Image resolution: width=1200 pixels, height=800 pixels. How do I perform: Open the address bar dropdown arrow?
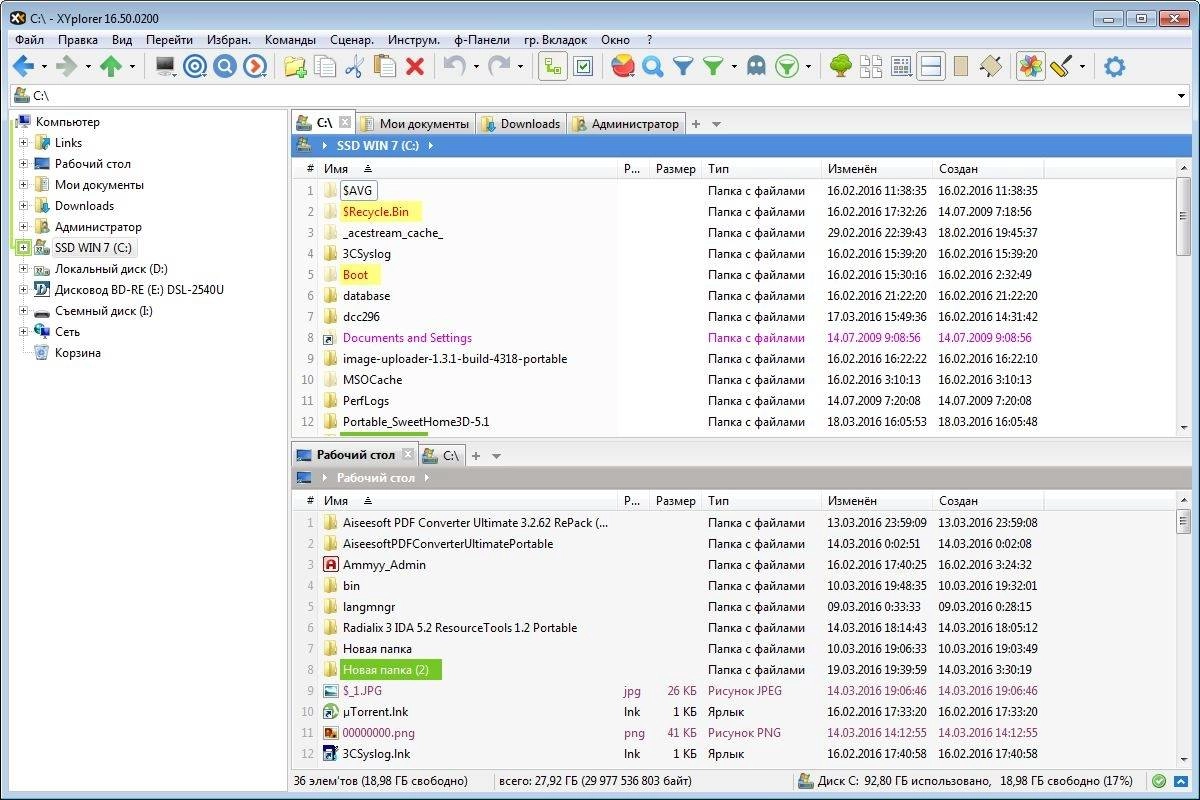click(1182, 96)
